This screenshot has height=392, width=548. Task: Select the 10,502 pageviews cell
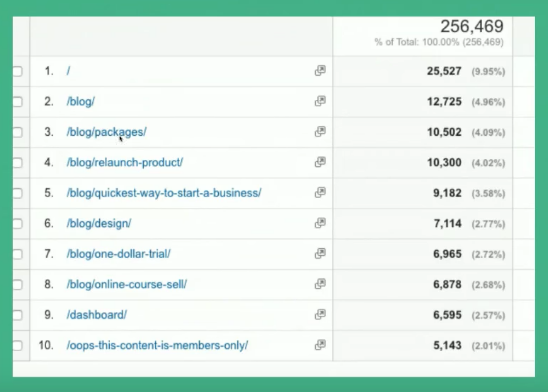pos(444,132)
